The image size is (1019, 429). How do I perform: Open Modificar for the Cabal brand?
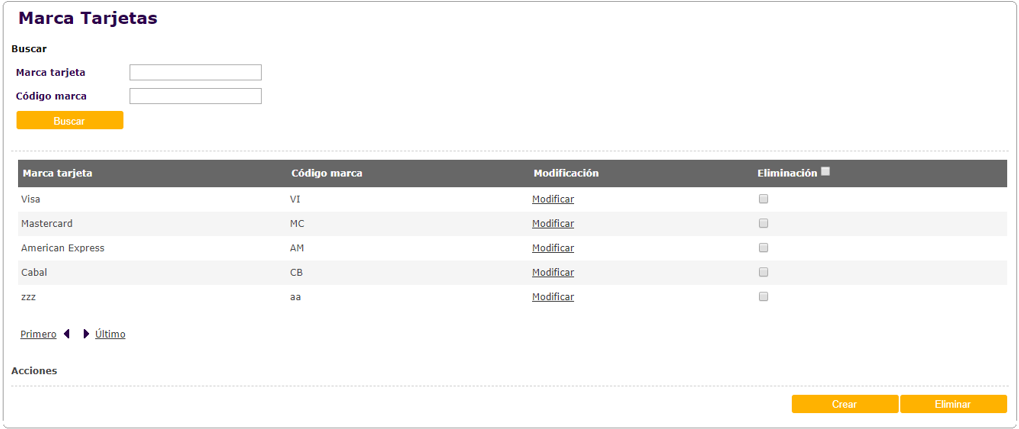pyautogui.click(x=553, y=272)
